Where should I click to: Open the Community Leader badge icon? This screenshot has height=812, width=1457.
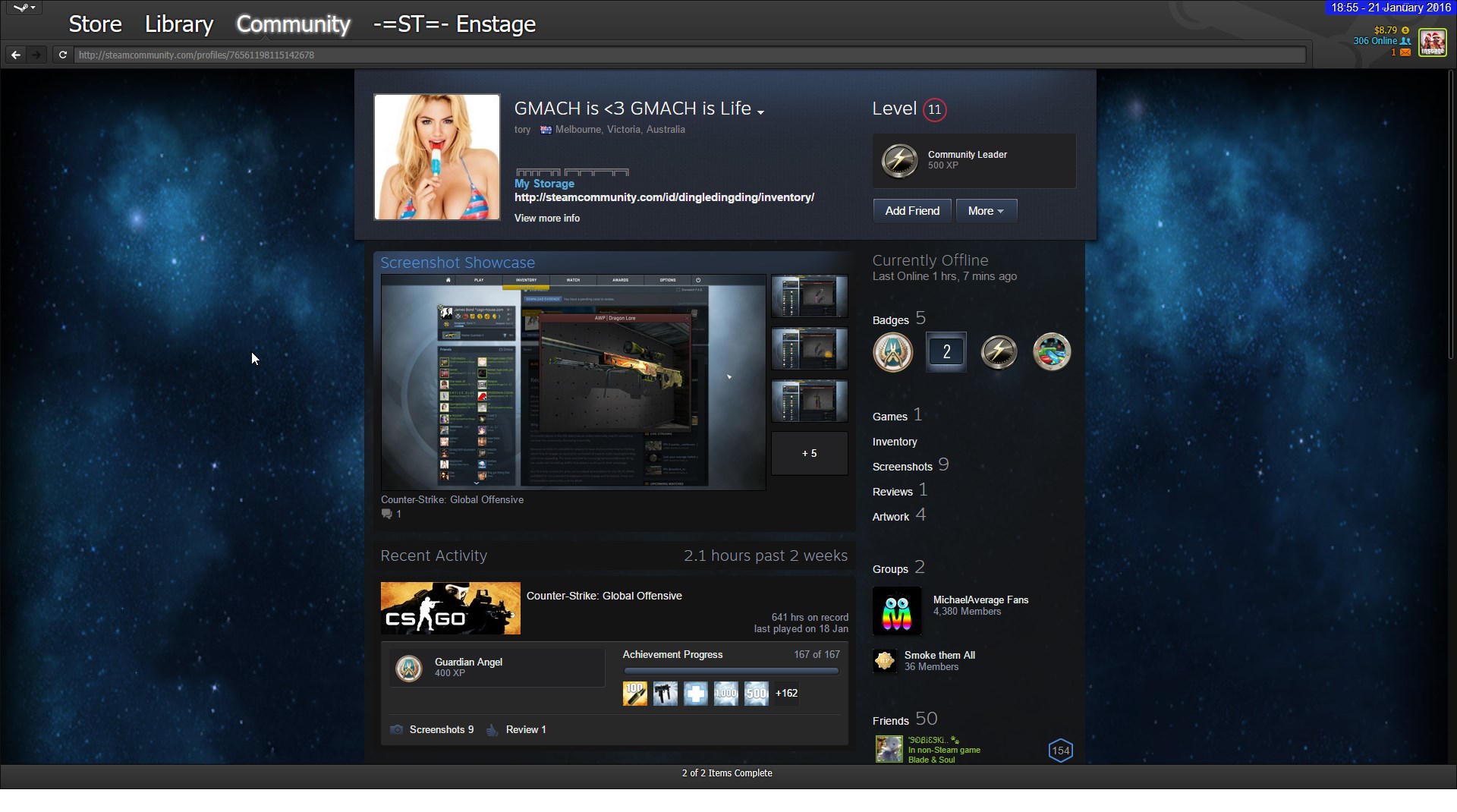899,161
